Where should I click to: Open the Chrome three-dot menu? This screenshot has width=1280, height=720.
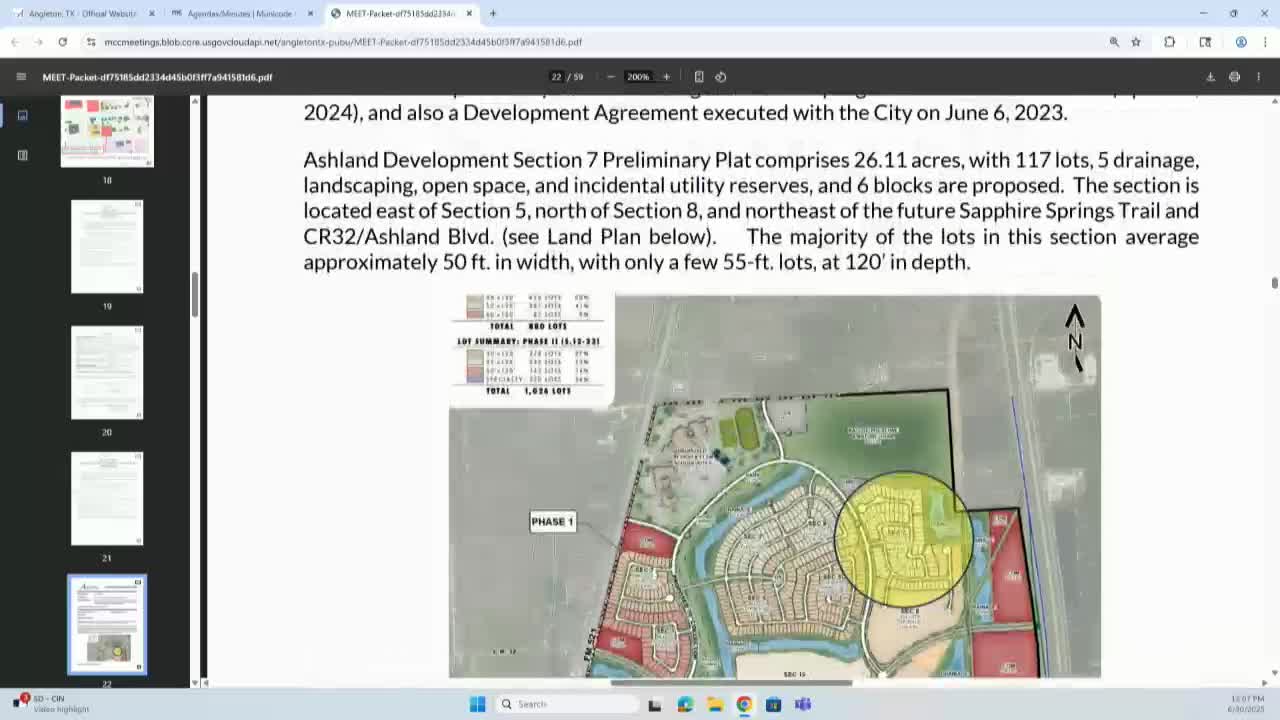pyautogui.click(x=1266, y=42)
